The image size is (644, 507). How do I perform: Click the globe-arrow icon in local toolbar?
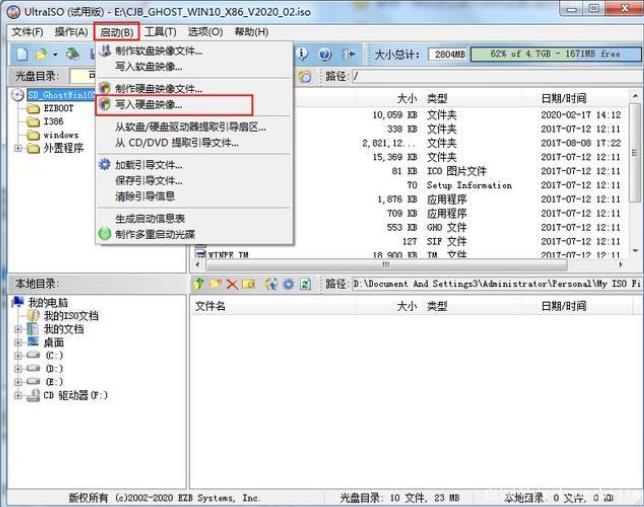click(271, 284)
